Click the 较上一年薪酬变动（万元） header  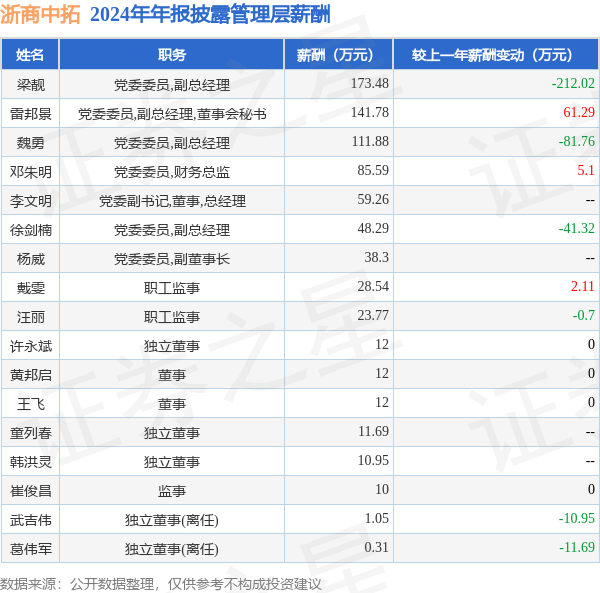pyautogui.click(x=496, y=55)
